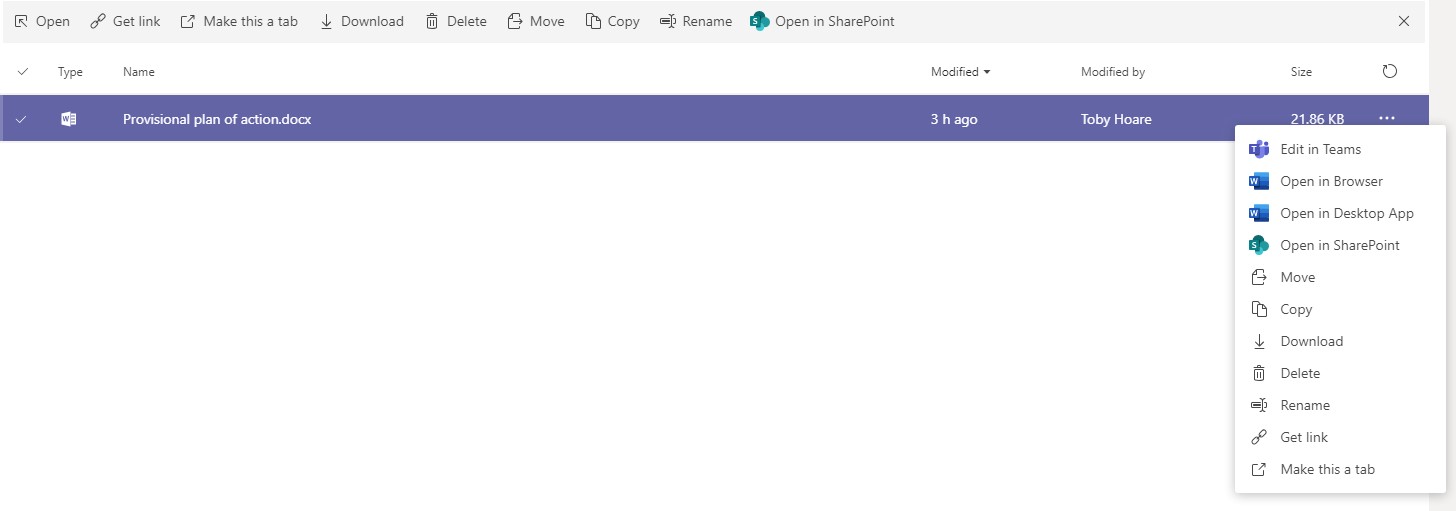Sort by the Modified column dropdown arrow
1456x511 pixels.
click(x=987, y=72)
